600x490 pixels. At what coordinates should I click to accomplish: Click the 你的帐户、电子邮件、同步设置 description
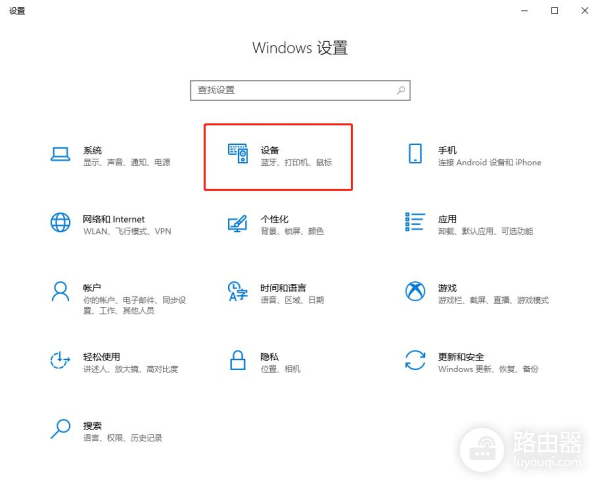(135, 305)
